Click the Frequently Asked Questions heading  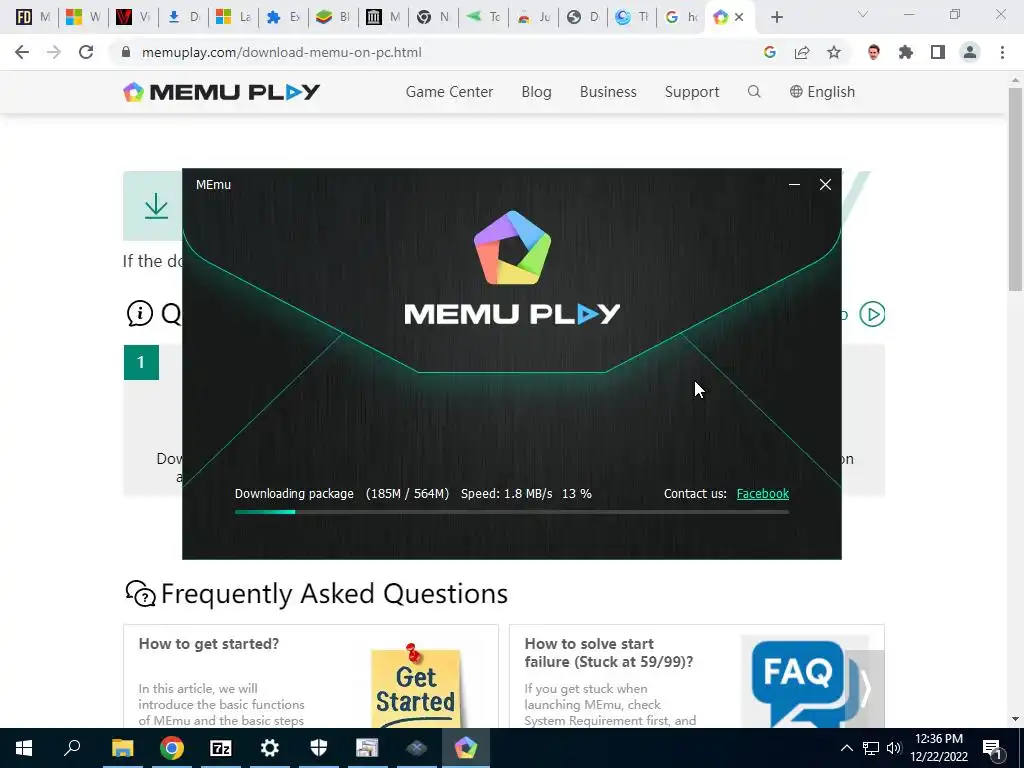click(x=334, y=594)
